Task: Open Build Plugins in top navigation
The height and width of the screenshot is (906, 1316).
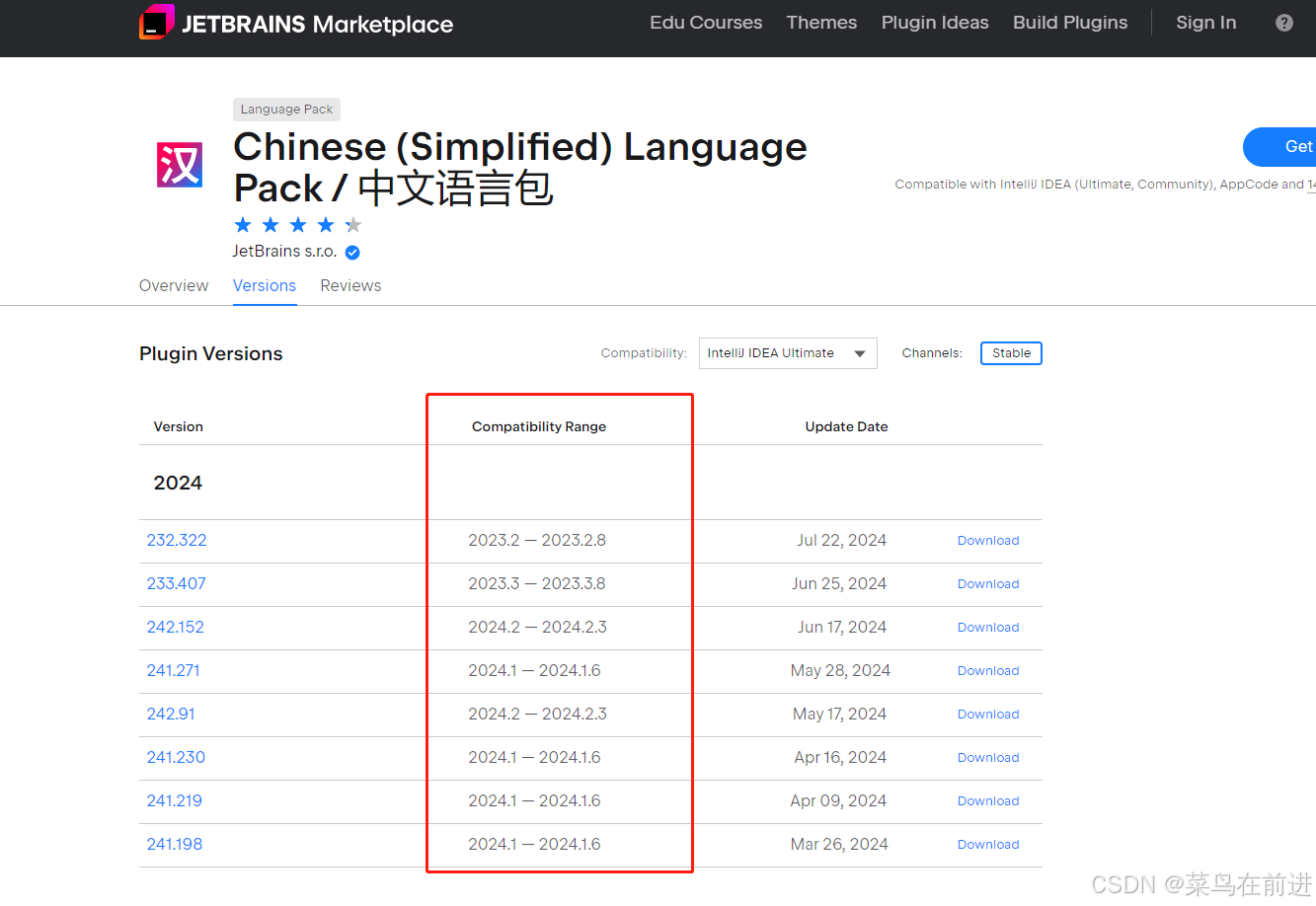Action: click(x=1070, y=23)
